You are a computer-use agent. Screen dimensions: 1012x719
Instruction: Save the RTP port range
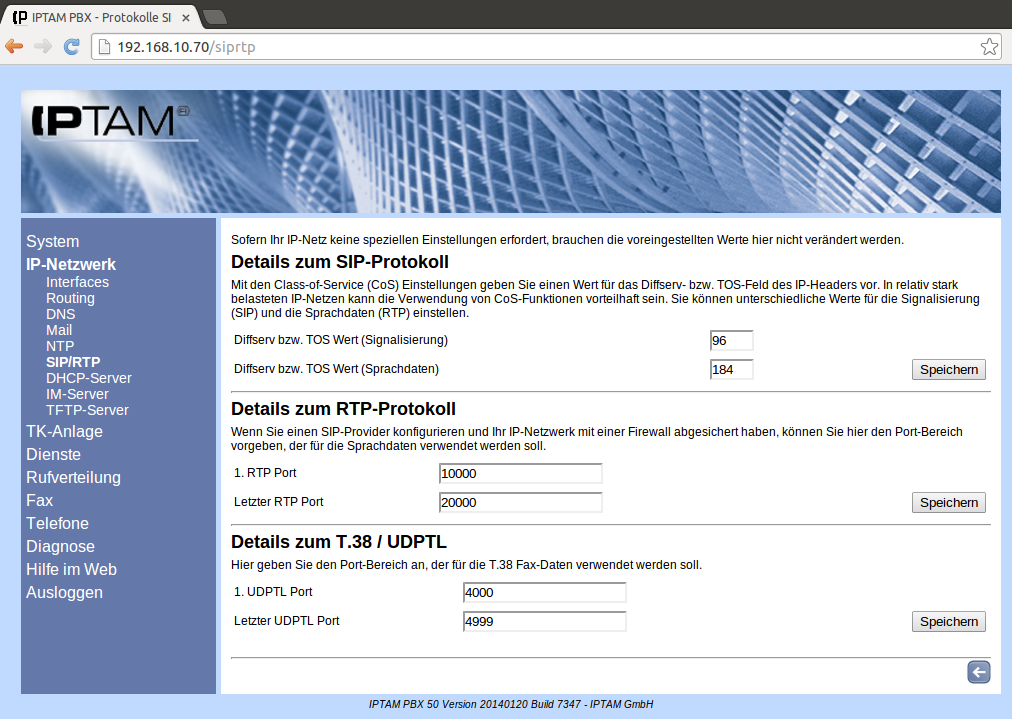(x=948, y=503)
